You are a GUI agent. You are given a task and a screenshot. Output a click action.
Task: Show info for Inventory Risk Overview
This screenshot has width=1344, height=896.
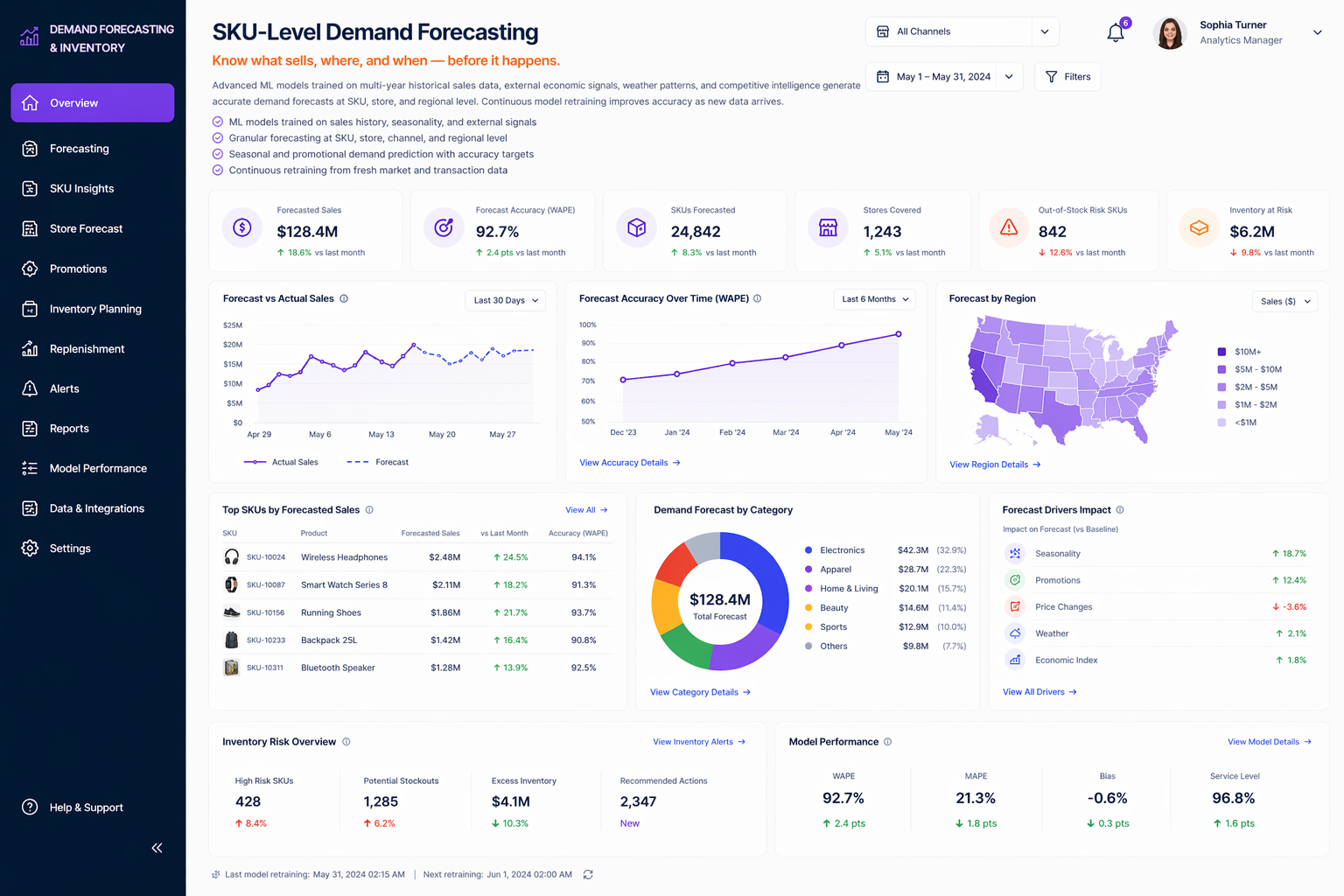pos(346,742)
